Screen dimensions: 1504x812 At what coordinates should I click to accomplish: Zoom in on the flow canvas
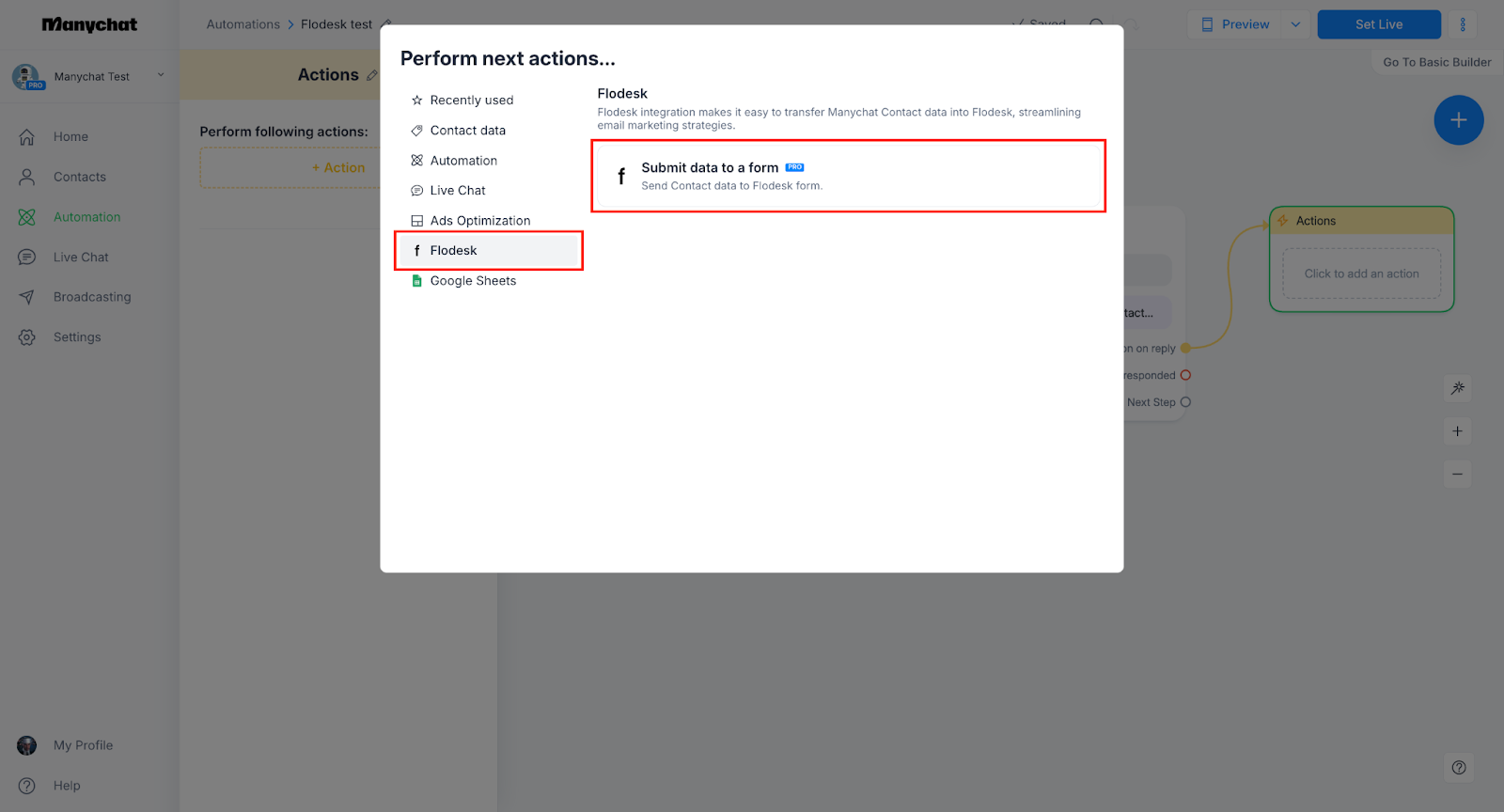[1457, 431]
